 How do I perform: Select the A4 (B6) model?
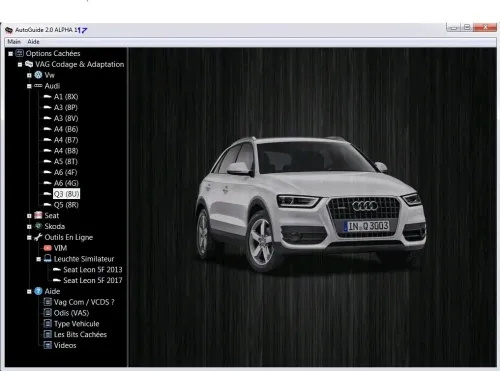pos(66,129)
